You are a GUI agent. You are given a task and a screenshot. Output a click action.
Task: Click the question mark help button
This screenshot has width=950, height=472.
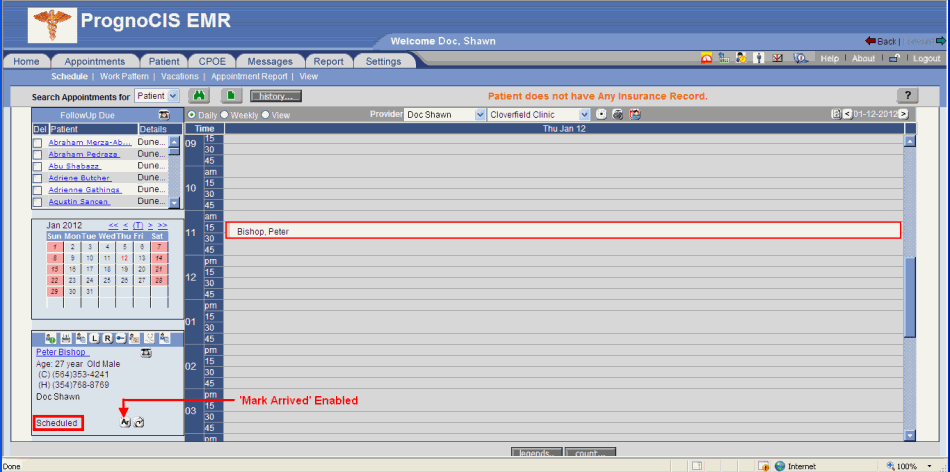[x=908, y=96]
